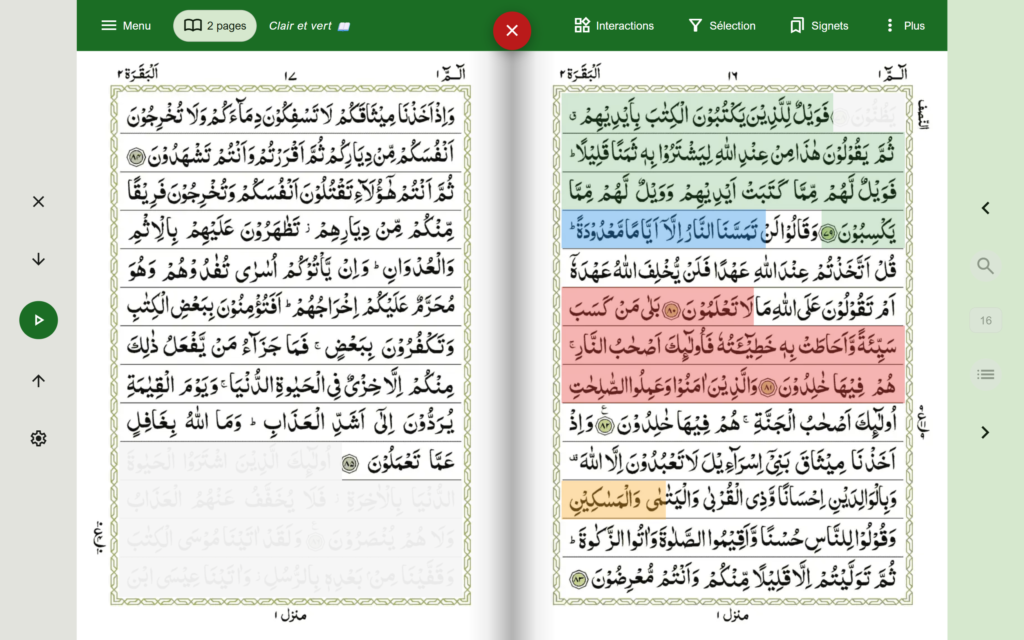Open the table of contents list icon

(x=985, y=374)
